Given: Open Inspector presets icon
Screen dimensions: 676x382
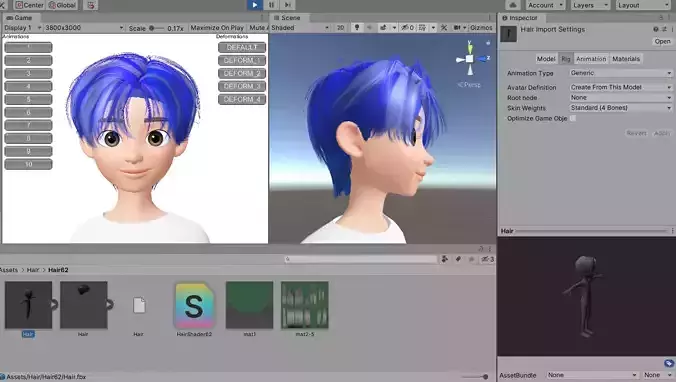Looking at the screenshot, I should 664,29.
